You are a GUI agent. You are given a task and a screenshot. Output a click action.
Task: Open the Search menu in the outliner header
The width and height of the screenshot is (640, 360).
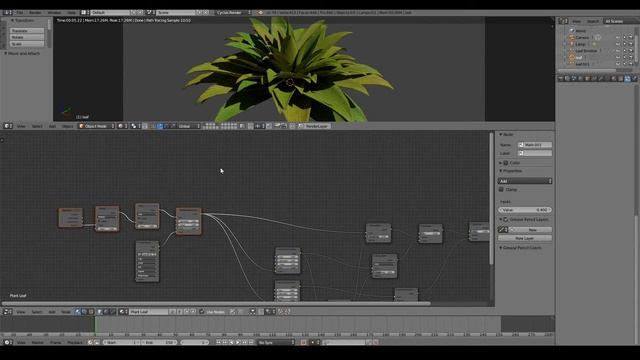[593, 21]
